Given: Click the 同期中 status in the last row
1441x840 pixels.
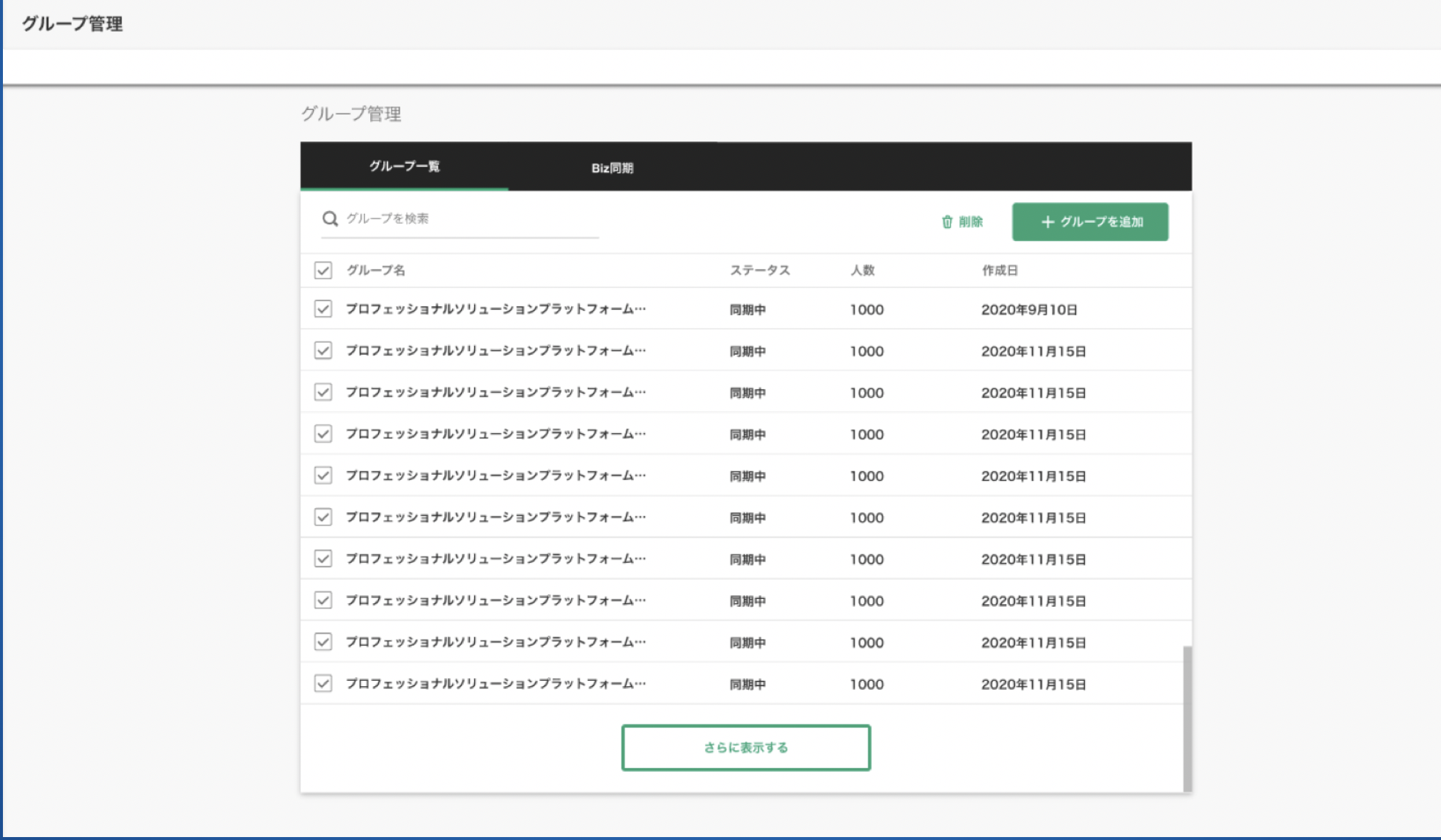Looking at the screenshot, I should [x=748, y=684].
